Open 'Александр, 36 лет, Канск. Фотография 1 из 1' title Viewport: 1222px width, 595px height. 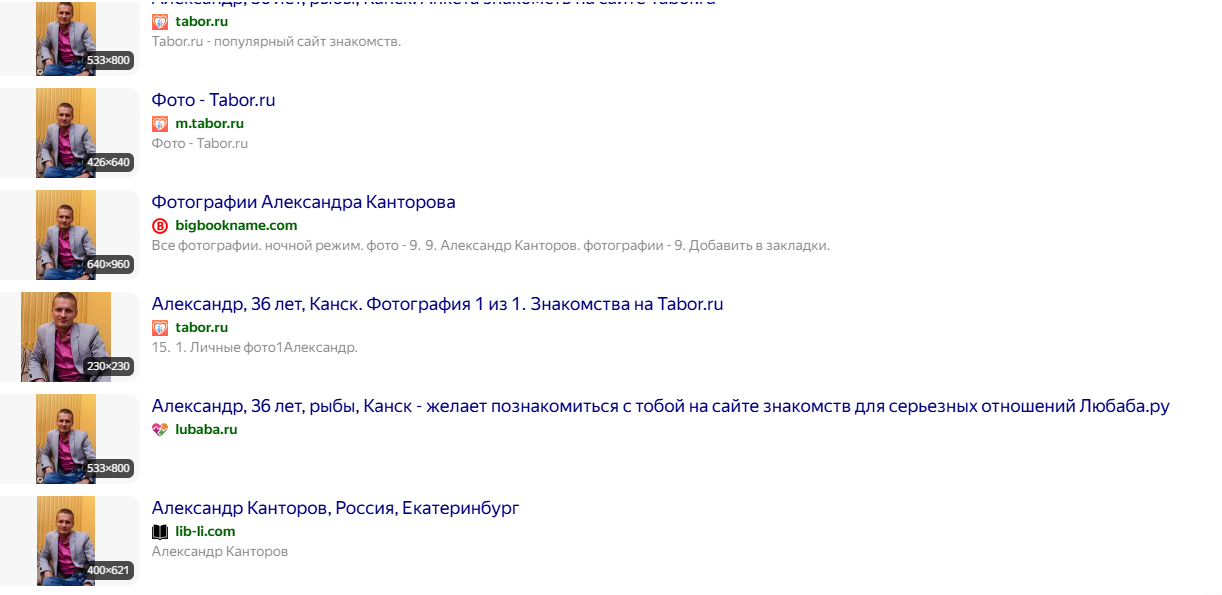pos(437,304)
